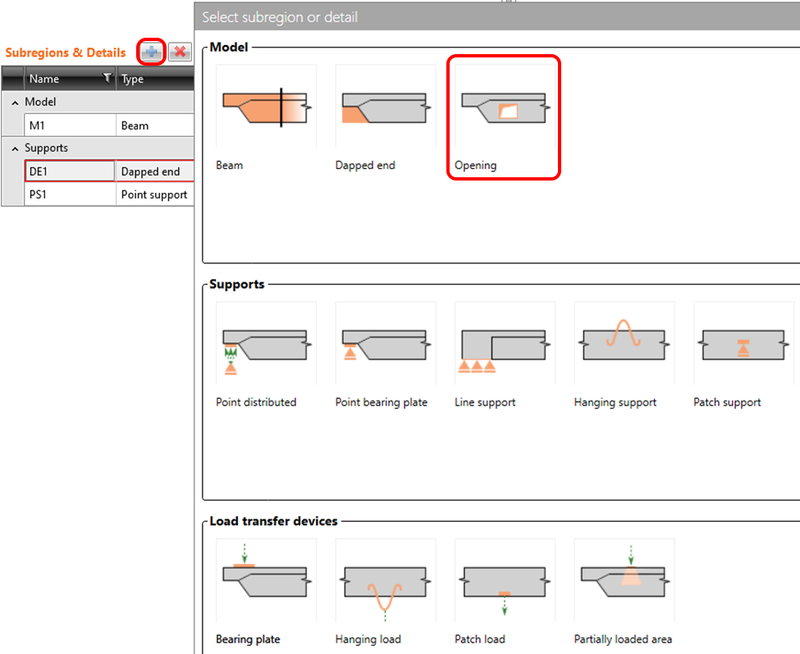
Task: Choose the Line support icon
Action: coord(504,344)
